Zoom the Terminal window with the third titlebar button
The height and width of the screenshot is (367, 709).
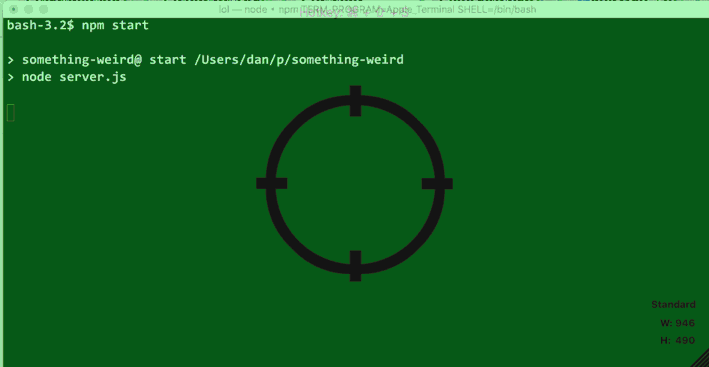click(43, 9)
